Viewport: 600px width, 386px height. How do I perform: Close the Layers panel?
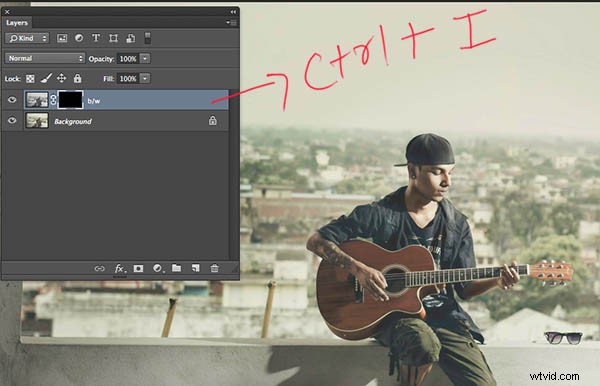(7, 12)
